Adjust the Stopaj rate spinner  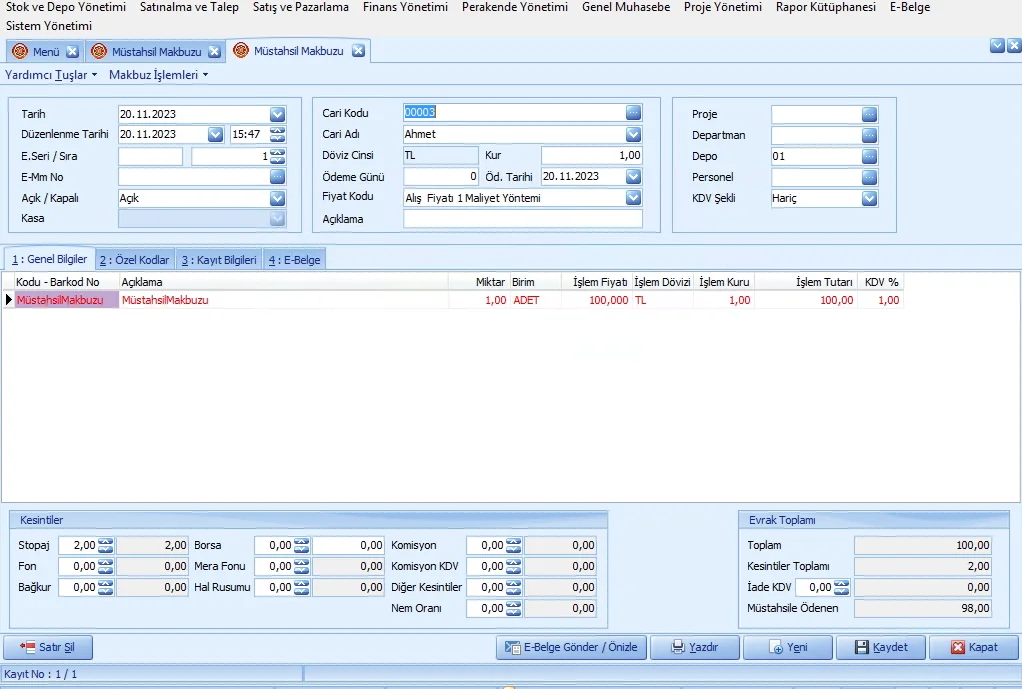(104, 545)
